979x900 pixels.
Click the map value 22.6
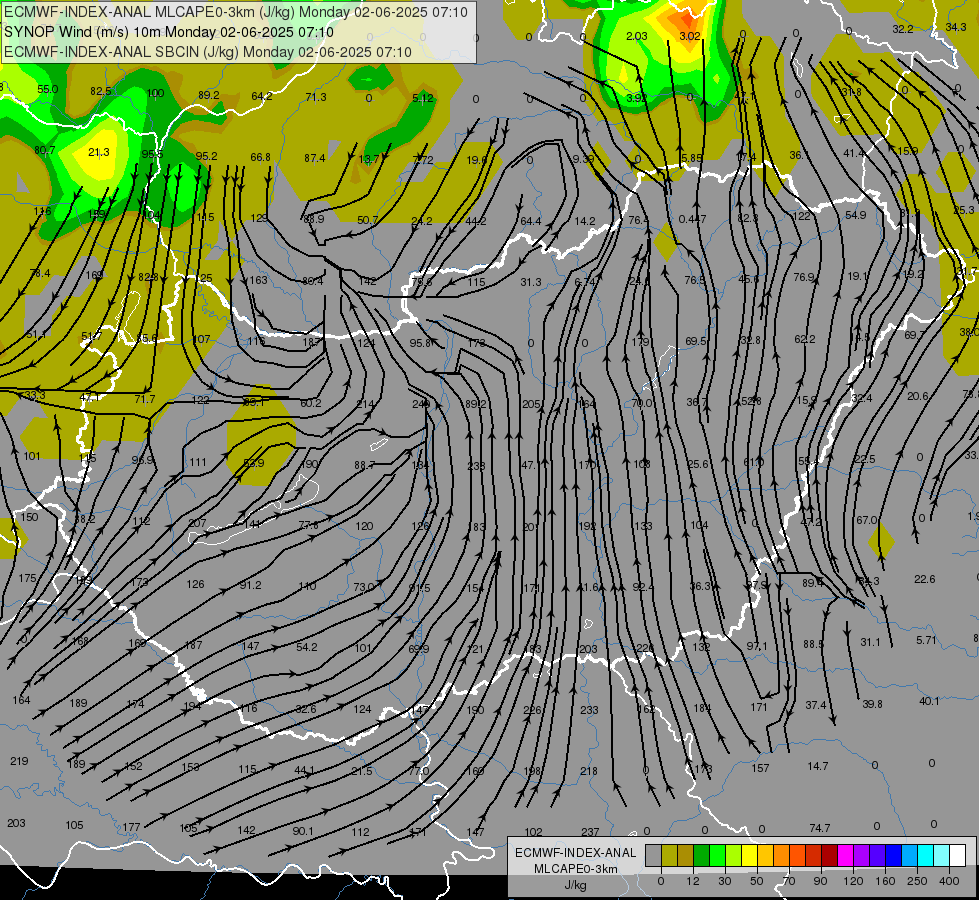point(924,579)
